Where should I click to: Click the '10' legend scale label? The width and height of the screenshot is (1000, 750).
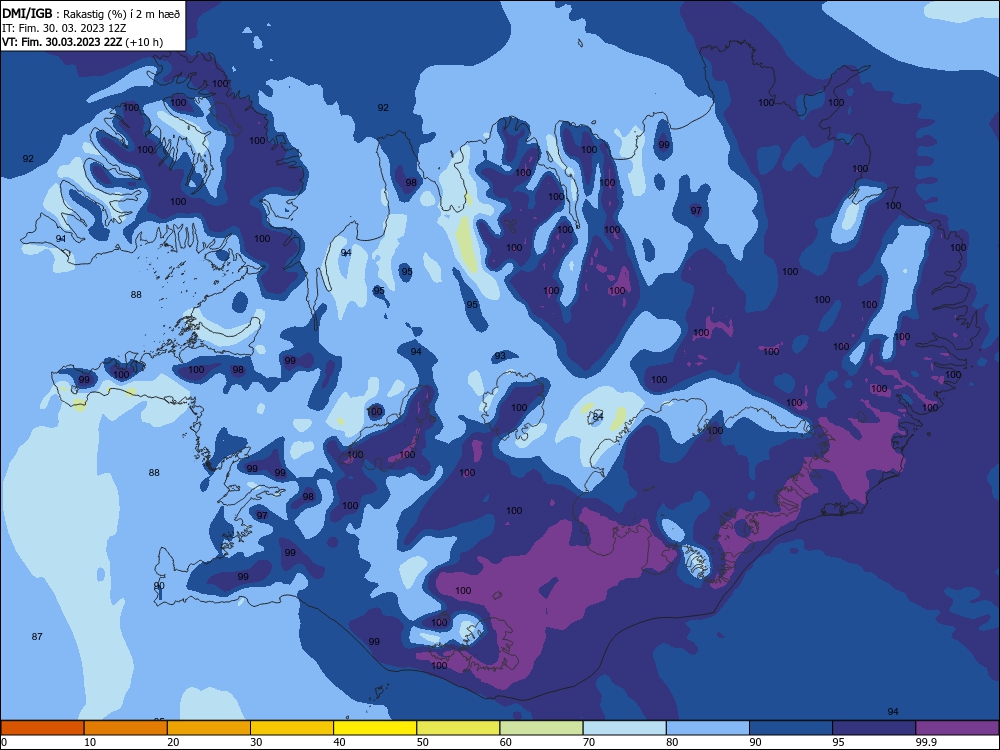point(90,742)
